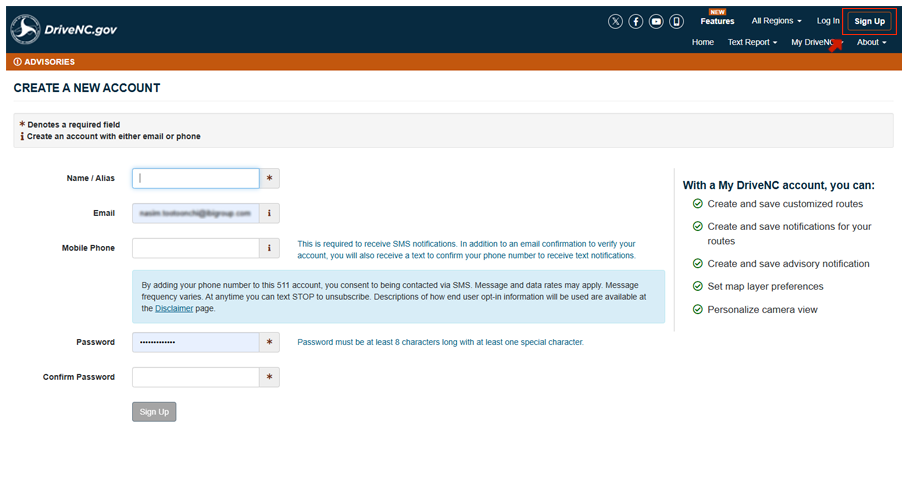Focus the Email input field

coord(196,213)
